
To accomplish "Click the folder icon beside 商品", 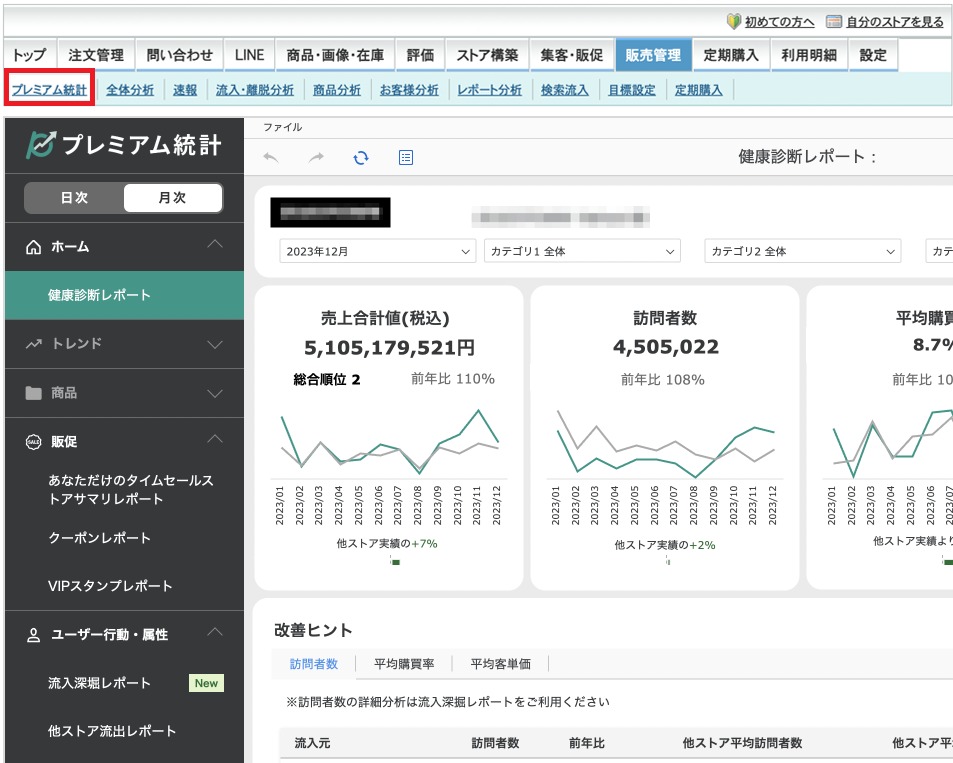I will click(x=33, y=393).
